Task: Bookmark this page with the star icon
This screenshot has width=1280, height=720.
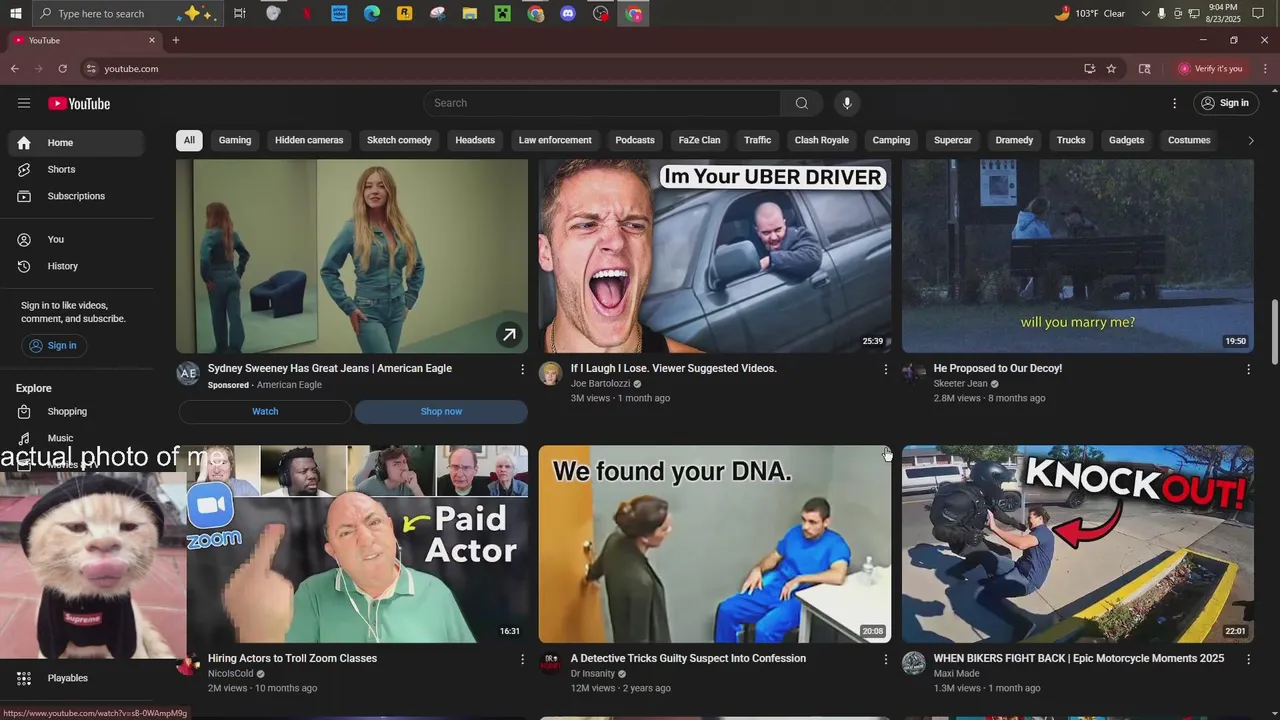Action: point(1111,69)
